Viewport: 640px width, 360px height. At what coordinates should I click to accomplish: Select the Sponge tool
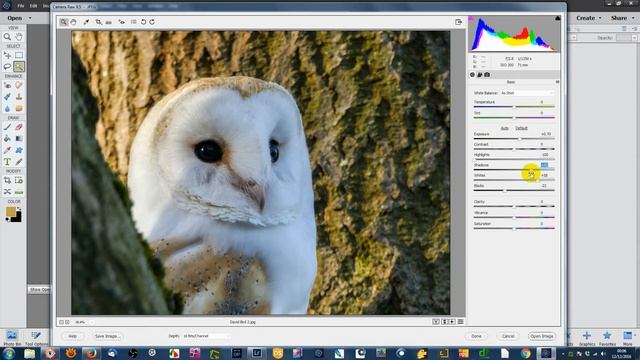(x=19, y=109)
